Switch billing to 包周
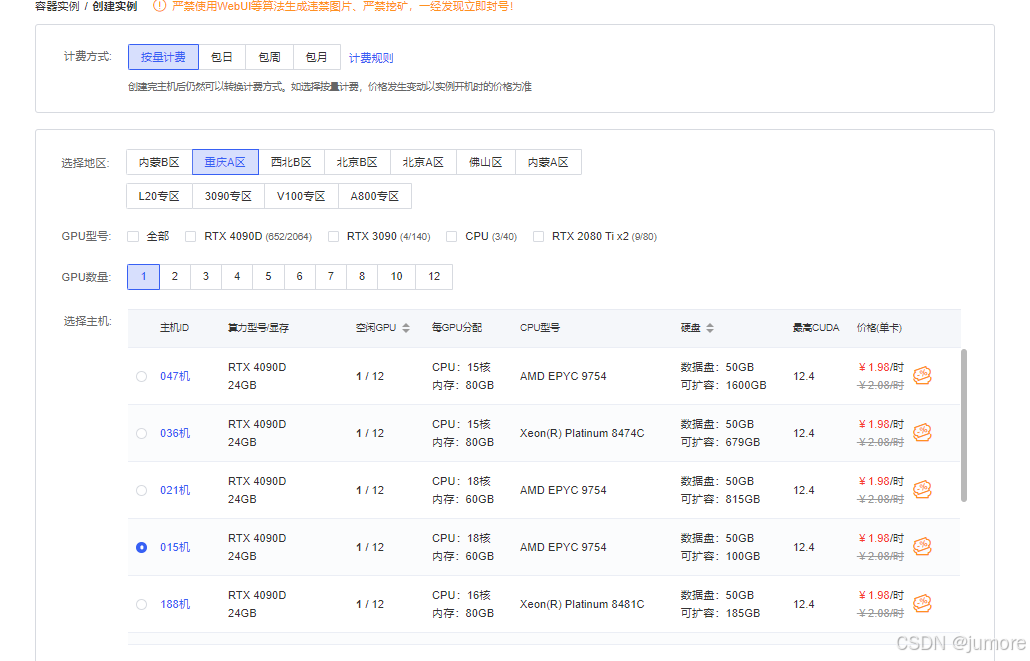Image resolution: width=1030 pixels, height=661 pixels. 269,57
